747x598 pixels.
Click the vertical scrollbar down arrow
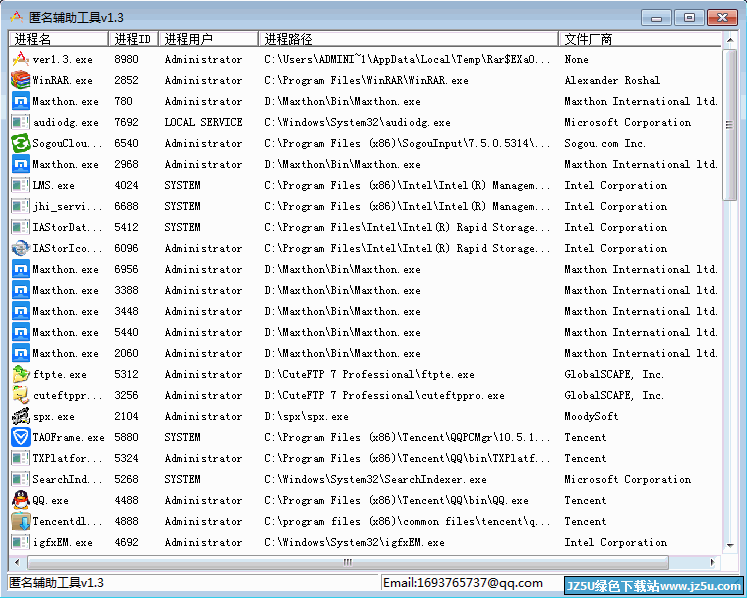tap(730, 546)
